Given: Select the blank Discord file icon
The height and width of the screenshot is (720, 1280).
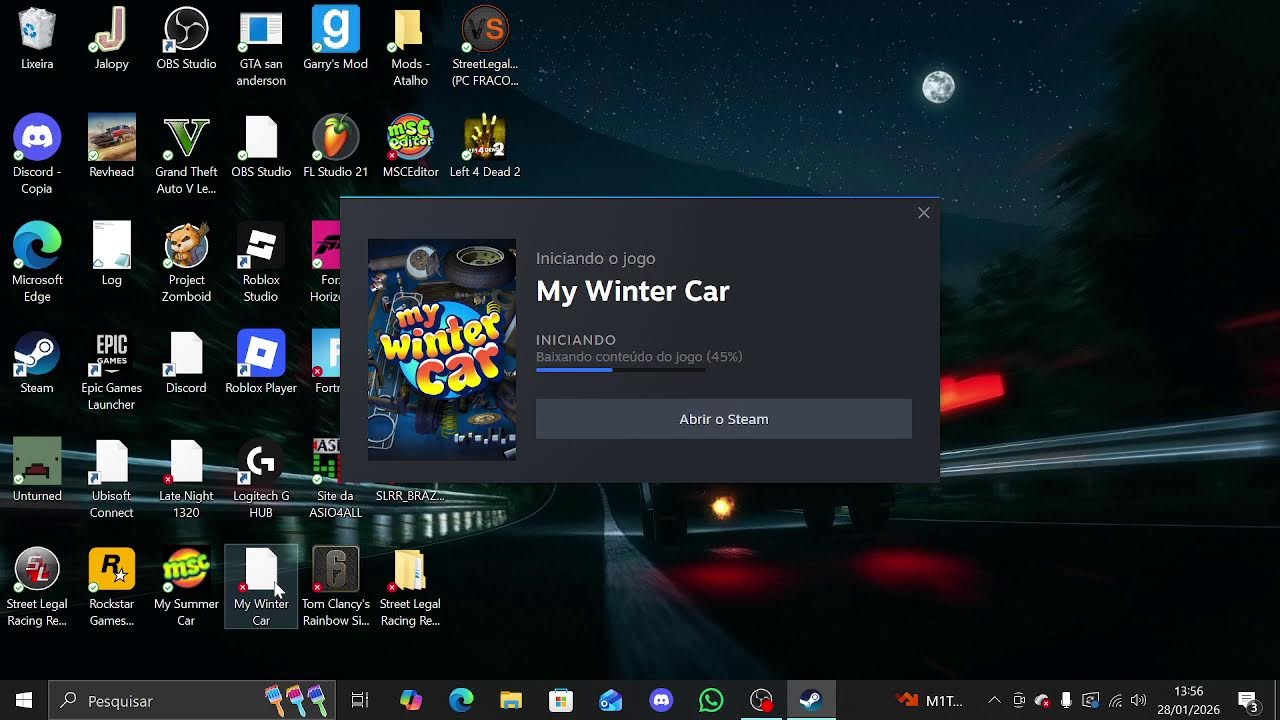Looking at the screenshot, I should tap(186, 363).
